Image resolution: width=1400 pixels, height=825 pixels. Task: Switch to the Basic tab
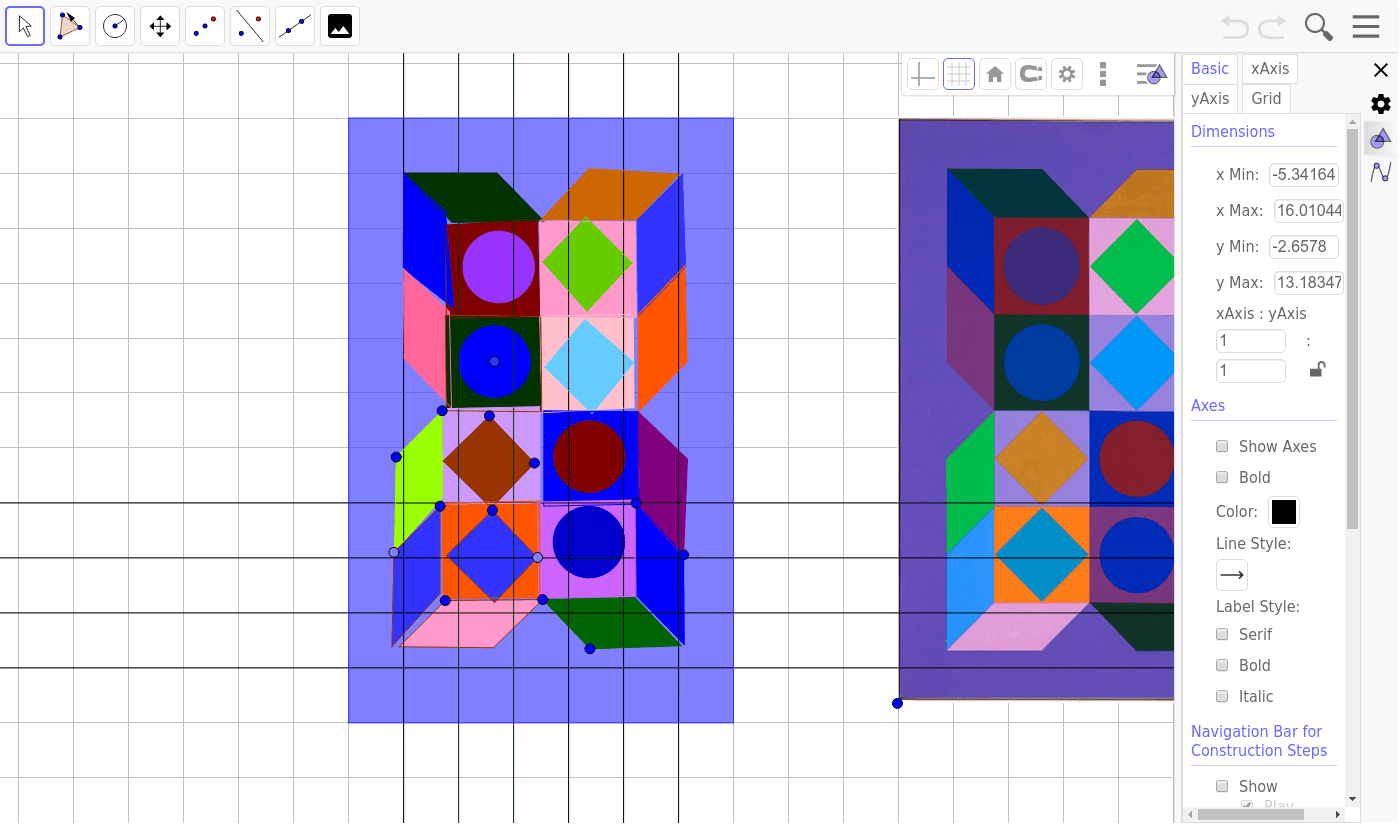click(1210, 68)
